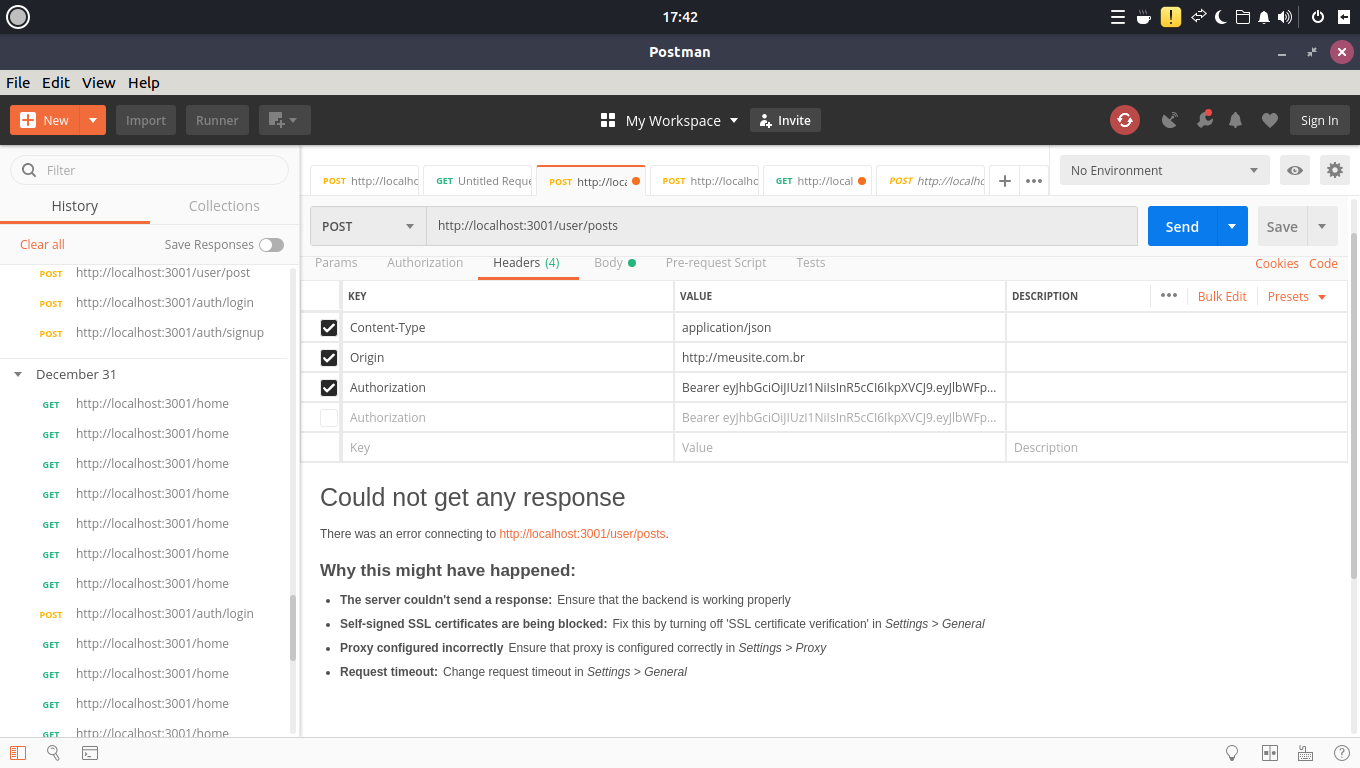Viewport: 1360px width, 768px height.
Task: Open the Cookies link
Action: tap(1277, 263)
